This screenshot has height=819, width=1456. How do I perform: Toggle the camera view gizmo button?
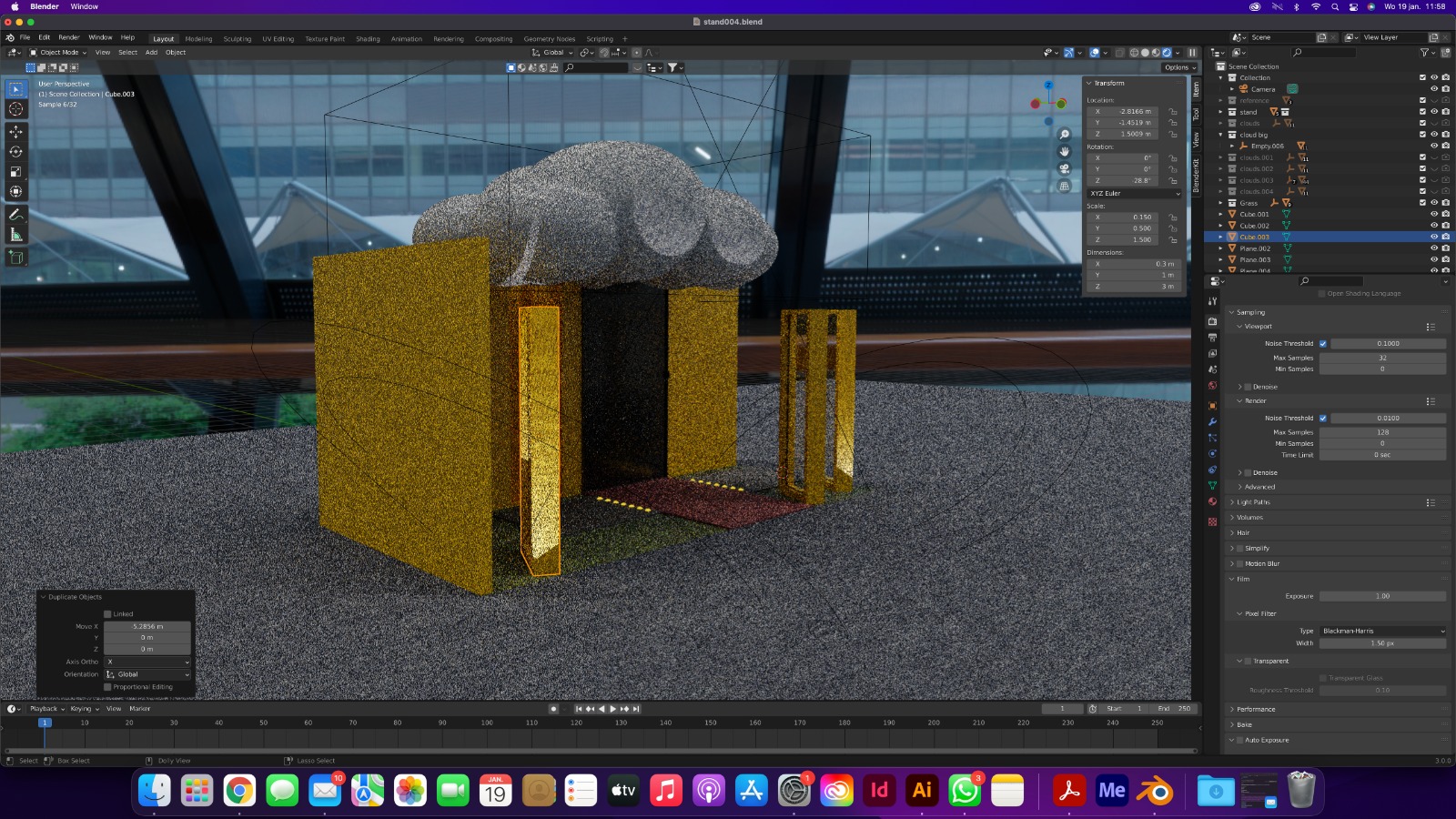[x=1064, y=168]
